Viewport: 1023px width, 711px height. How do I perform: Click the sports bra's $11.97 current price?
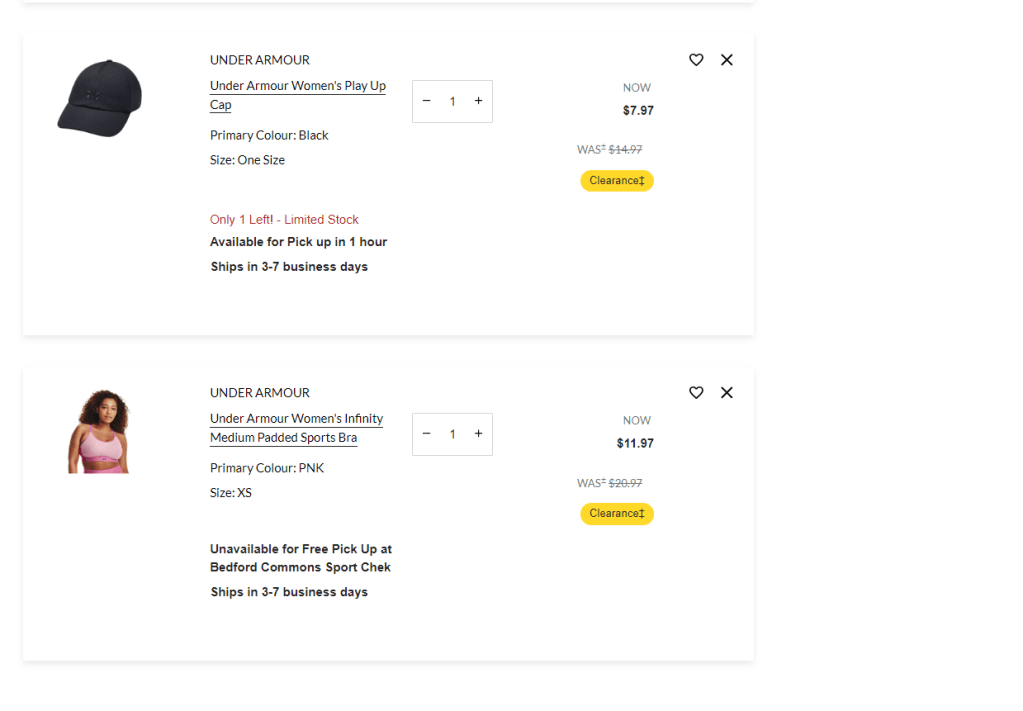coord(635,444)
